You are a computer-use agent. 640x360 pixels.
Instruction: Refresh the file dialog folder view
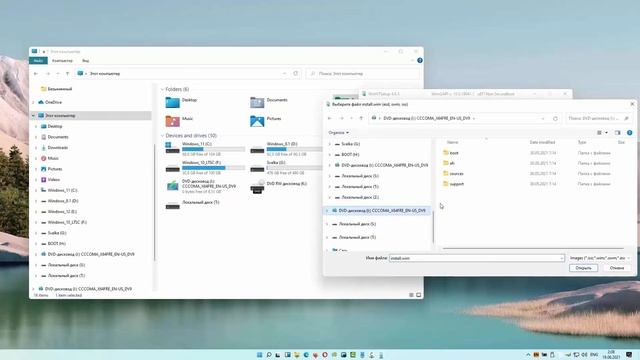[555, 118]
